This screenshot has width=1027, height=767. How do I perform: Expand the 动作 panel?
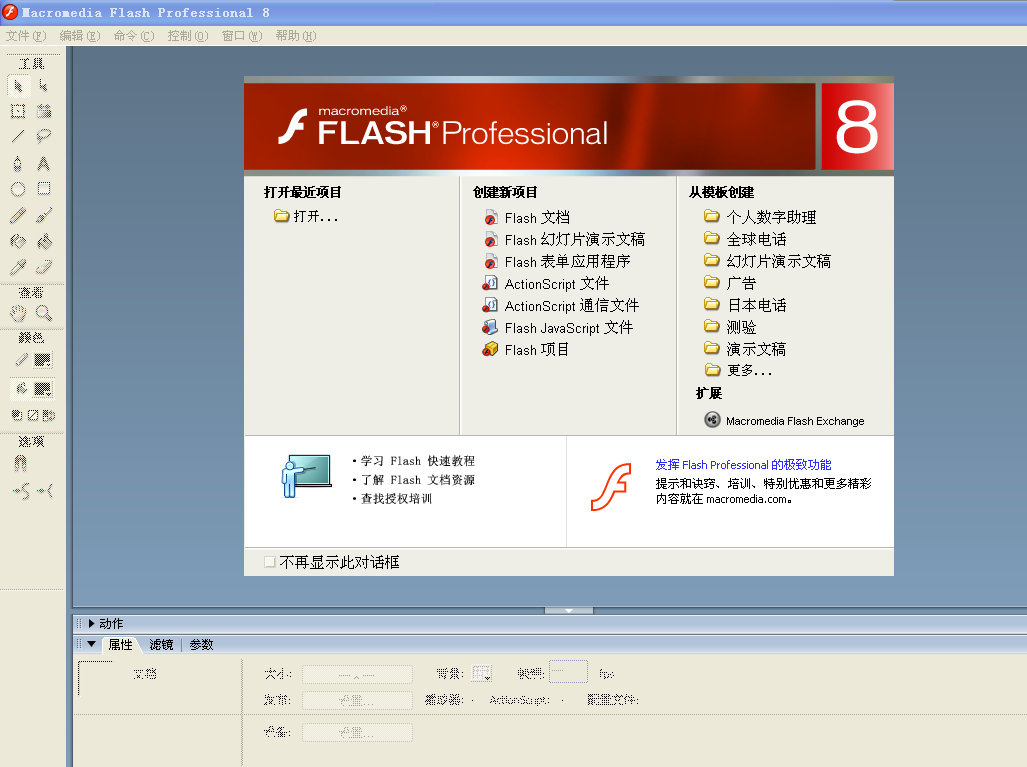click(x=92, y=623)
